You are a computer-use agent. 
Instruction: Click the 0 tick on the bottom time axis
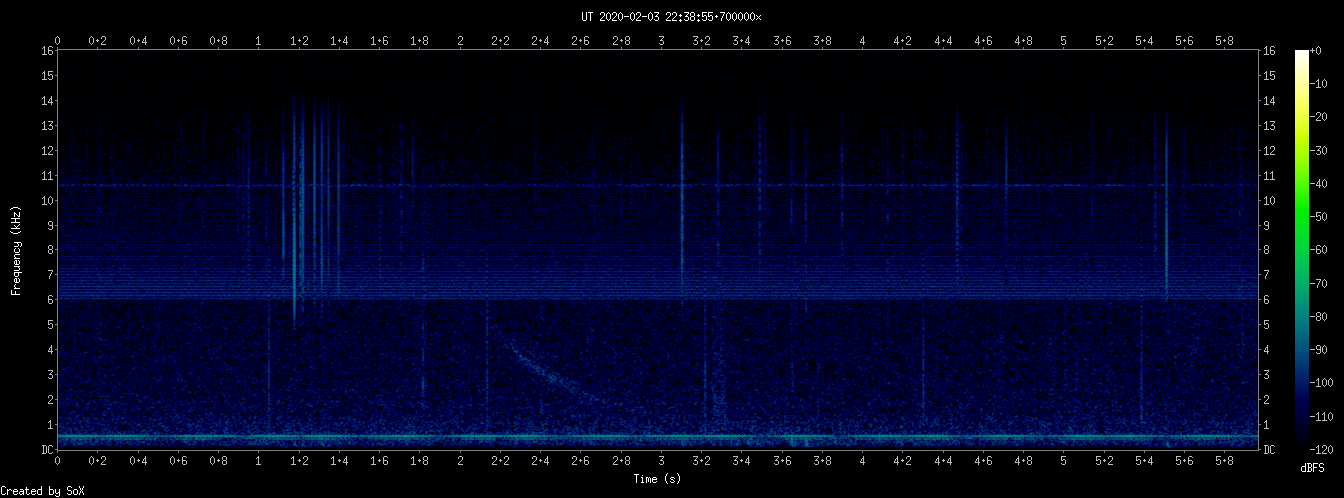(58, 461)
